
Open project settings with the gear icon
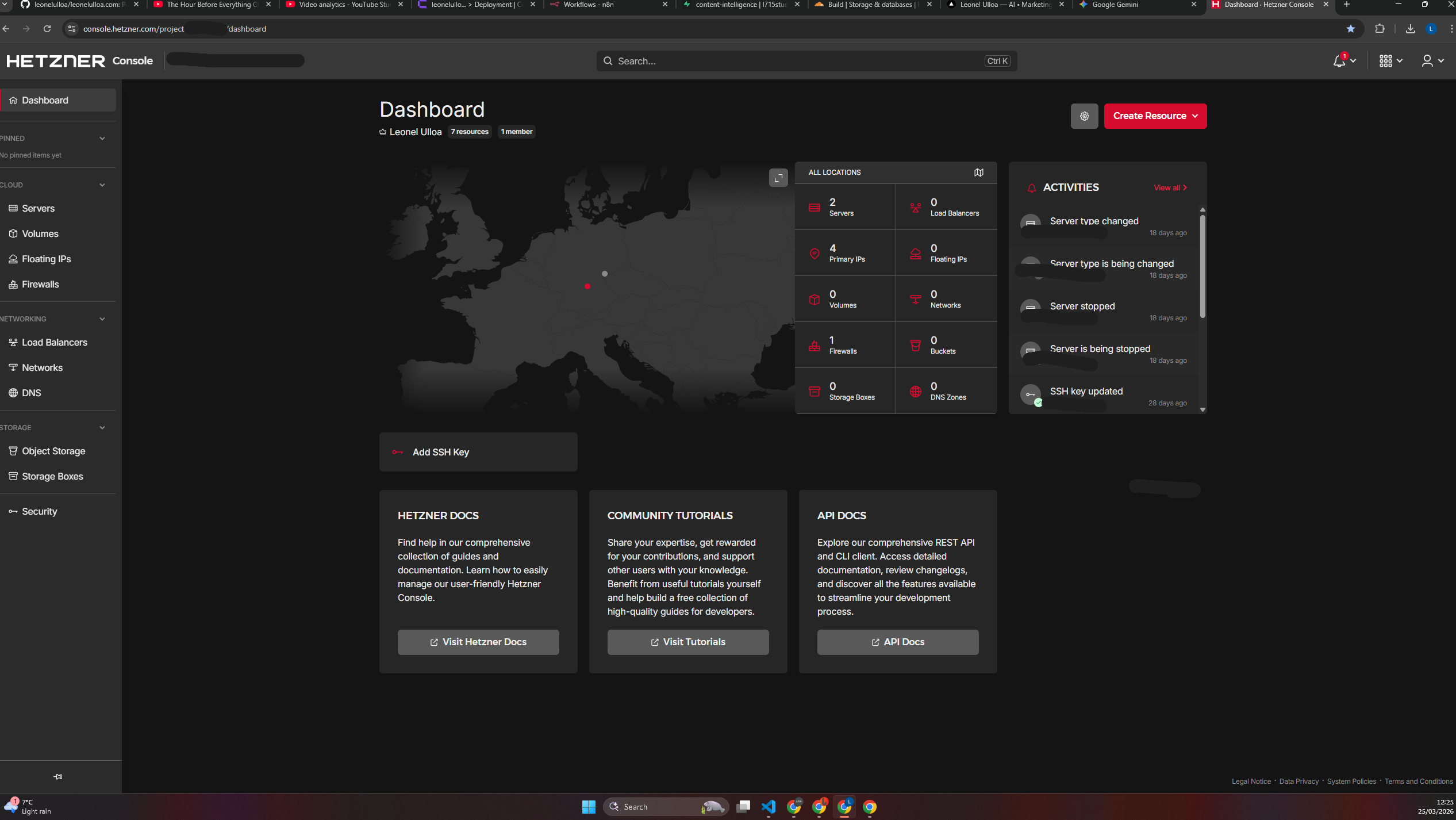[x=1084, y=116]
